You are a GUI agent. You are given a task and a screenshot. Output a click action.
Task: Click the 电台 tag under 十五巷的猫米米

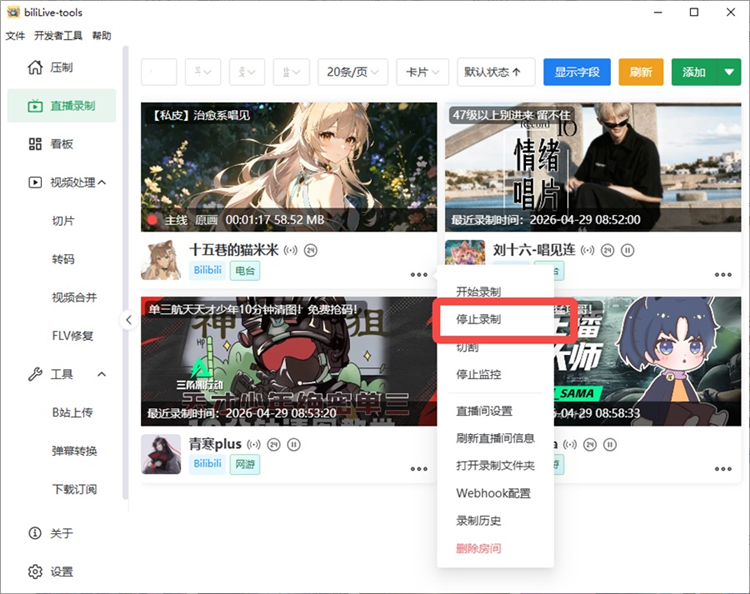[245, 271]
